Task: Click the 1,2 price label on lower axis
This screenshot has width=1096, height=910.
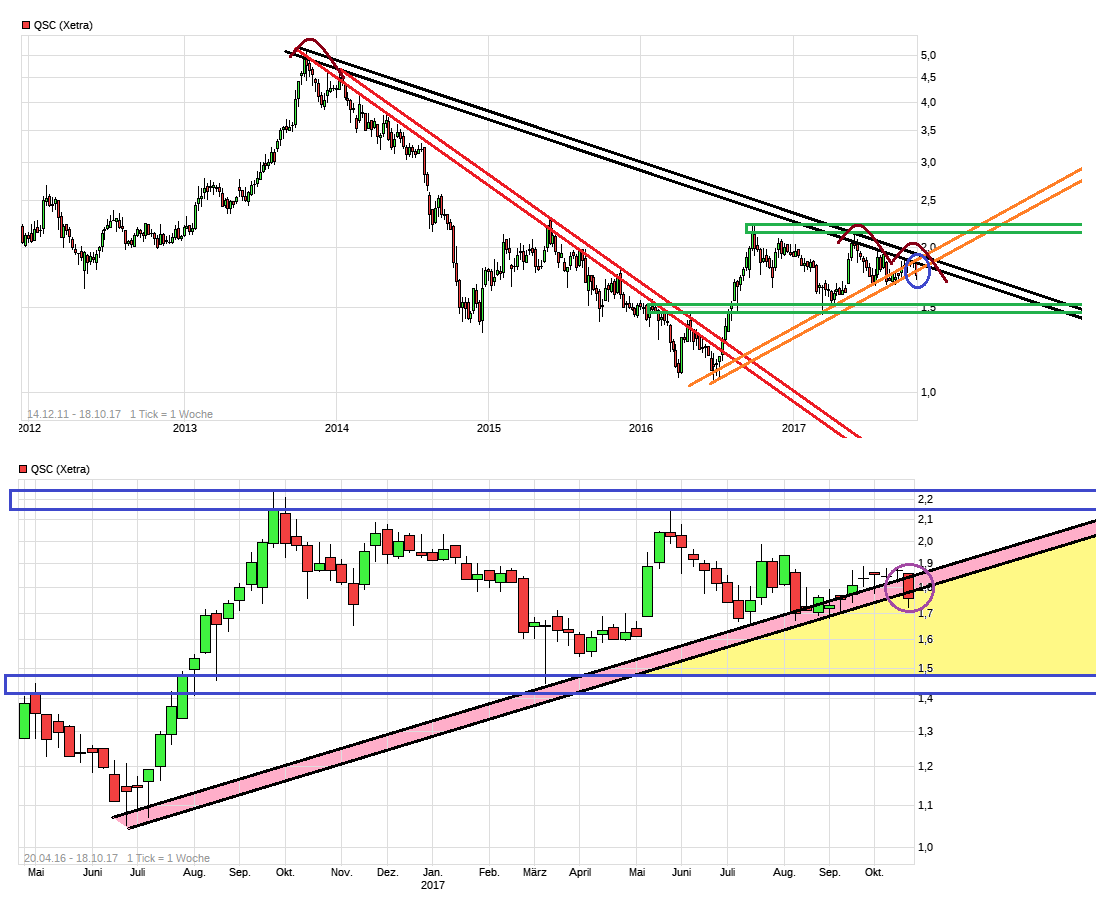Action: pyautogui.click(x=925, y=767)
